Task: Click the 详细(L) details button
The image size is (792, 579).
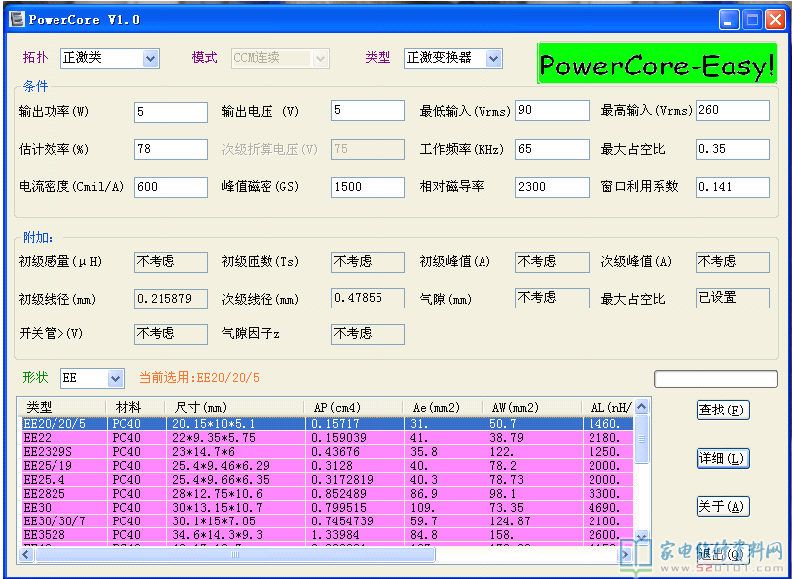Action: point(723,458)
